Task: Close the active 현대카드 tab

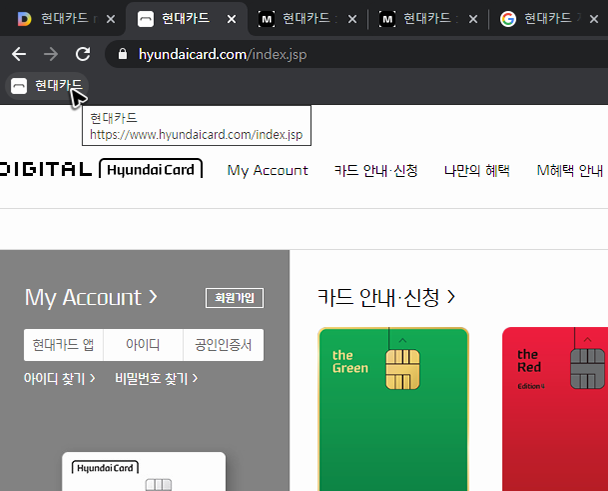Action: pos(231,19)
